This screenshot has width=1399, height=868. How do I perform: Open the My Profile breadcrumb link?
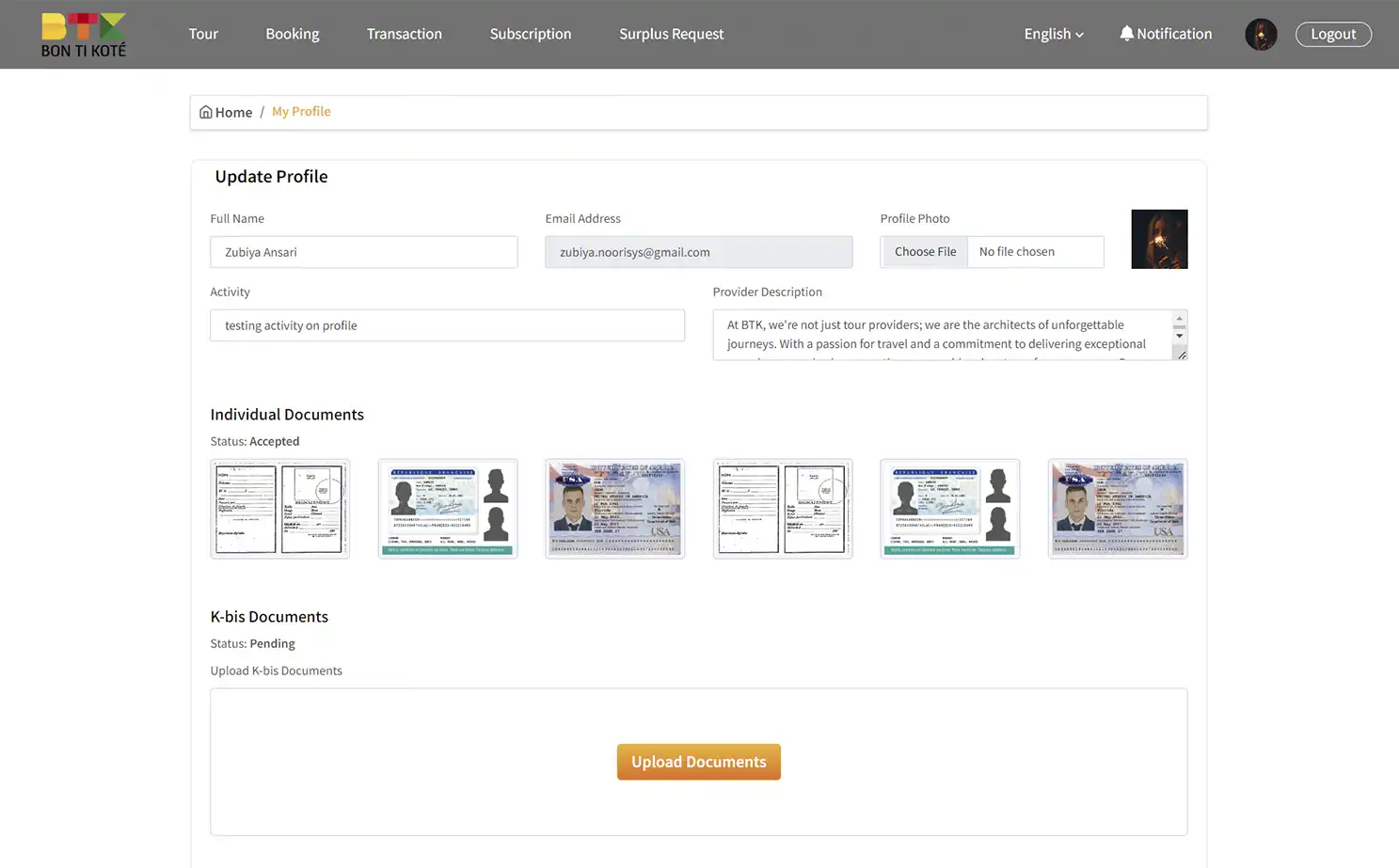click(x=300, y=111)
